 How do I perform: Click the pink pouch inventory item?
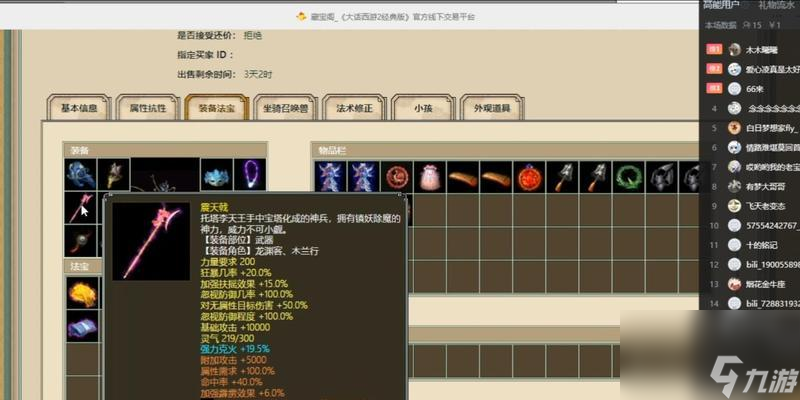430,177
